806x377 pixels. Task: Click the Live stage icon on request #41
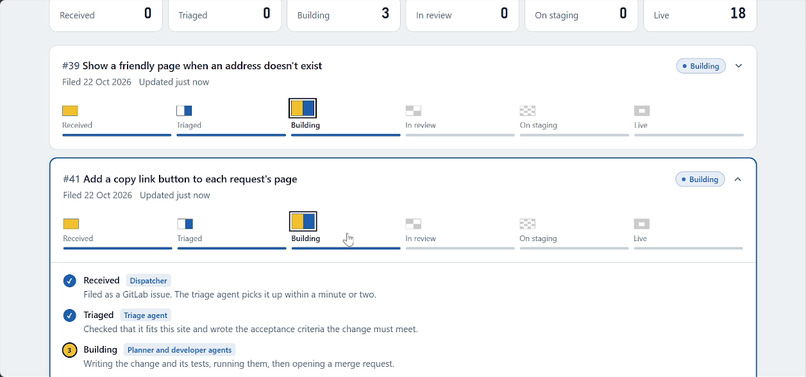[x=642, y=224]
